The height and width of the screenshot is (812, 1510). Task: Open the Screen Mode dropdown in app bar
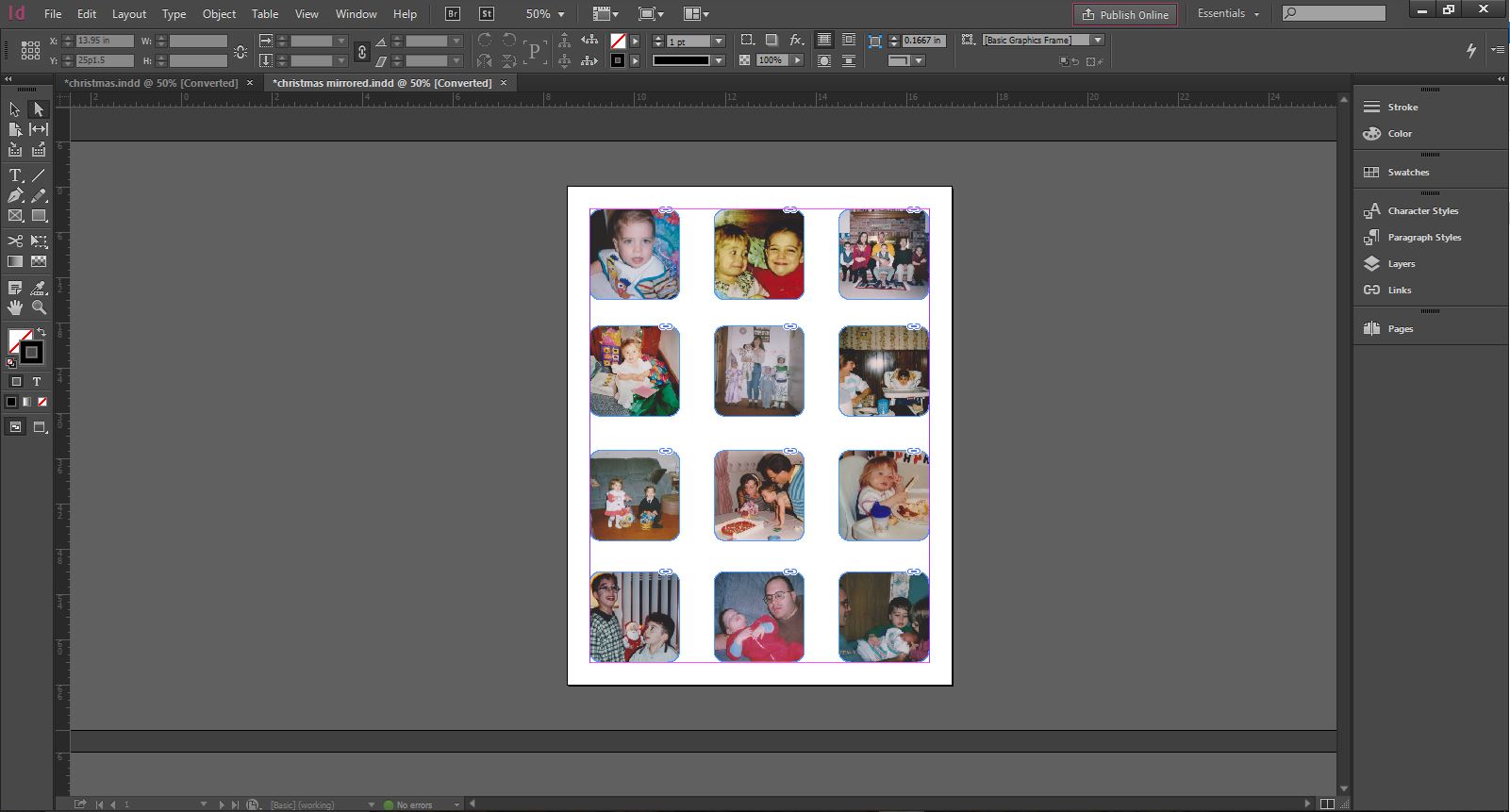(x=651, y=14)
